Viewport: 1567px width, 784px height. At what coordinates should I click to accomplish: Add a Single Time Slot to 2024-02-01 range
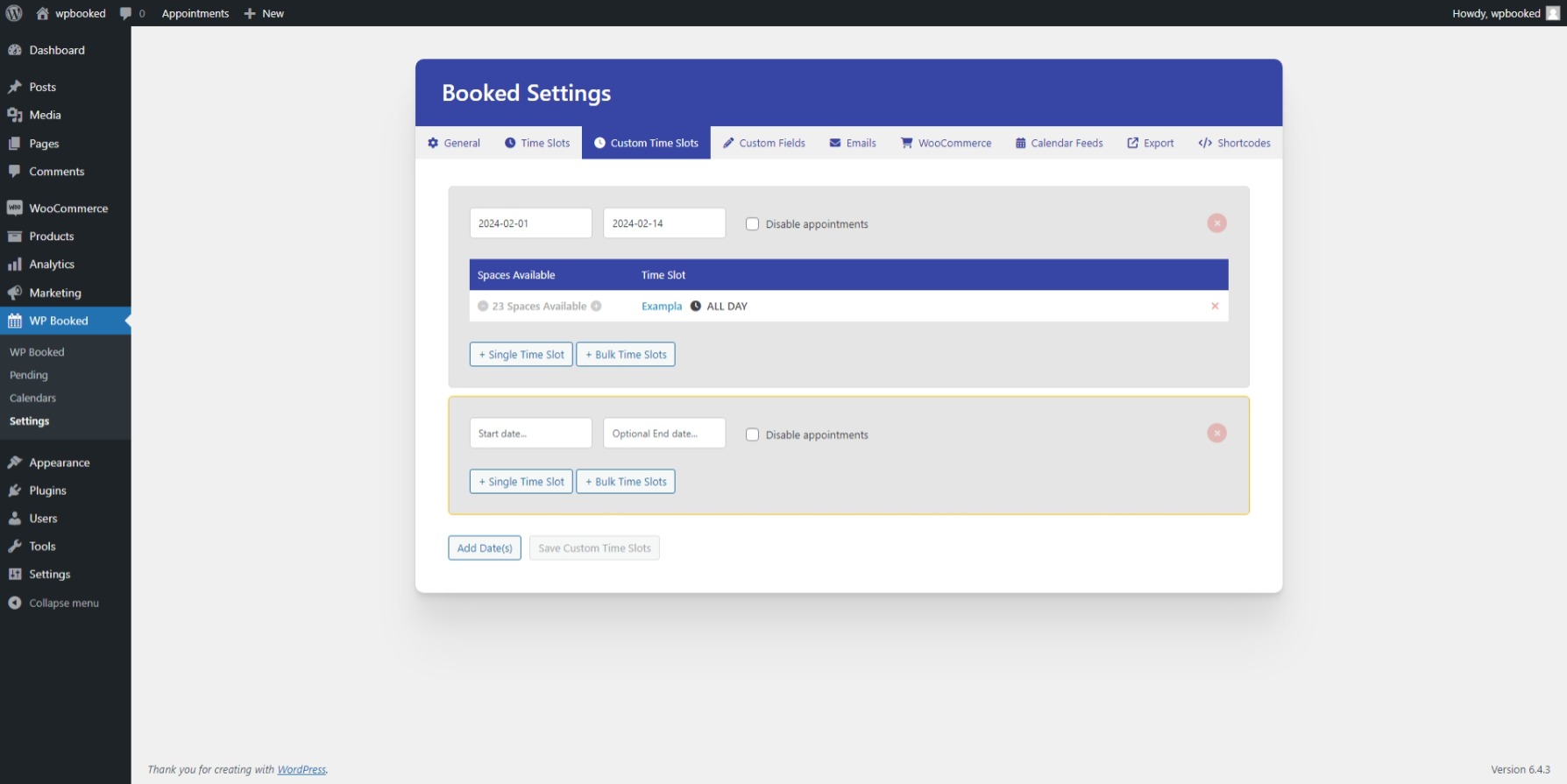pos(521,355)
